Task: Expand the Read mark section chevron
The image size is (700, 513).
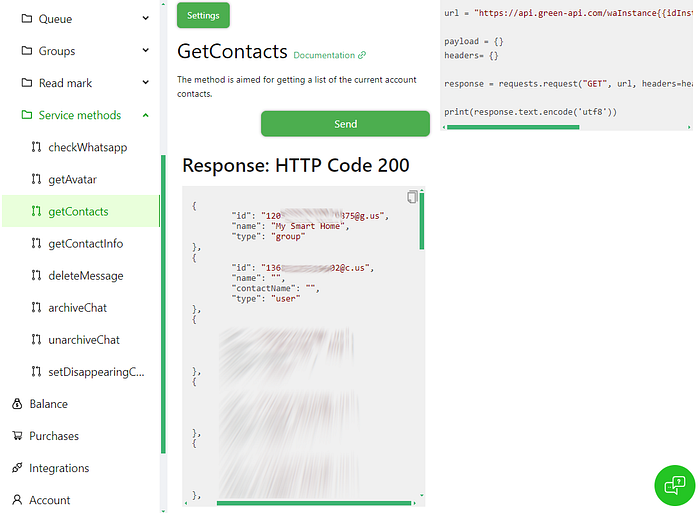Action: pyautogui.click(x=146, y=83)
